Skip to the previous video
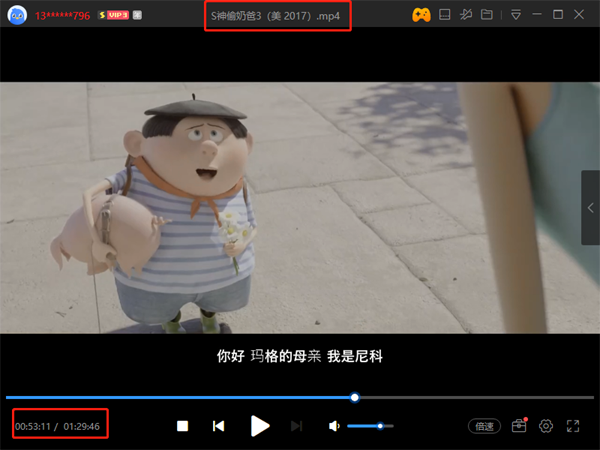Image resolution: width=600 pixels, height=450 pixels. [218, 426]
